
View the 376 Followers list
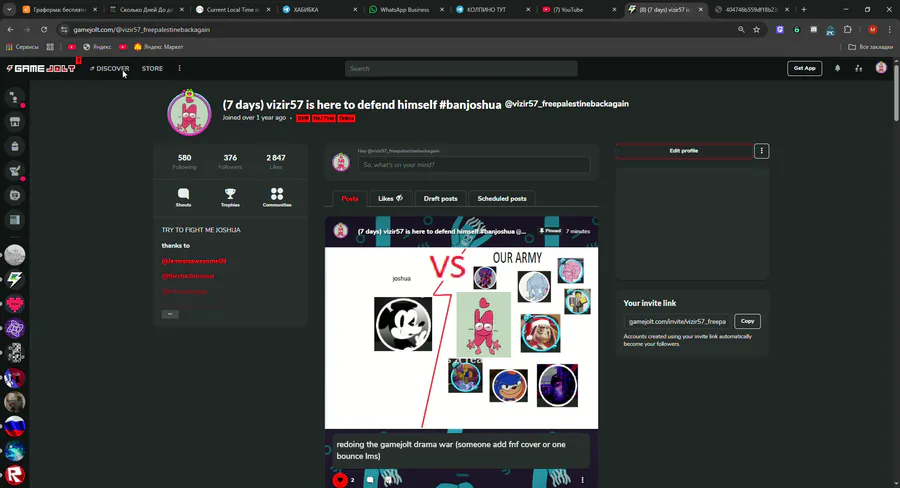[230, 161]
